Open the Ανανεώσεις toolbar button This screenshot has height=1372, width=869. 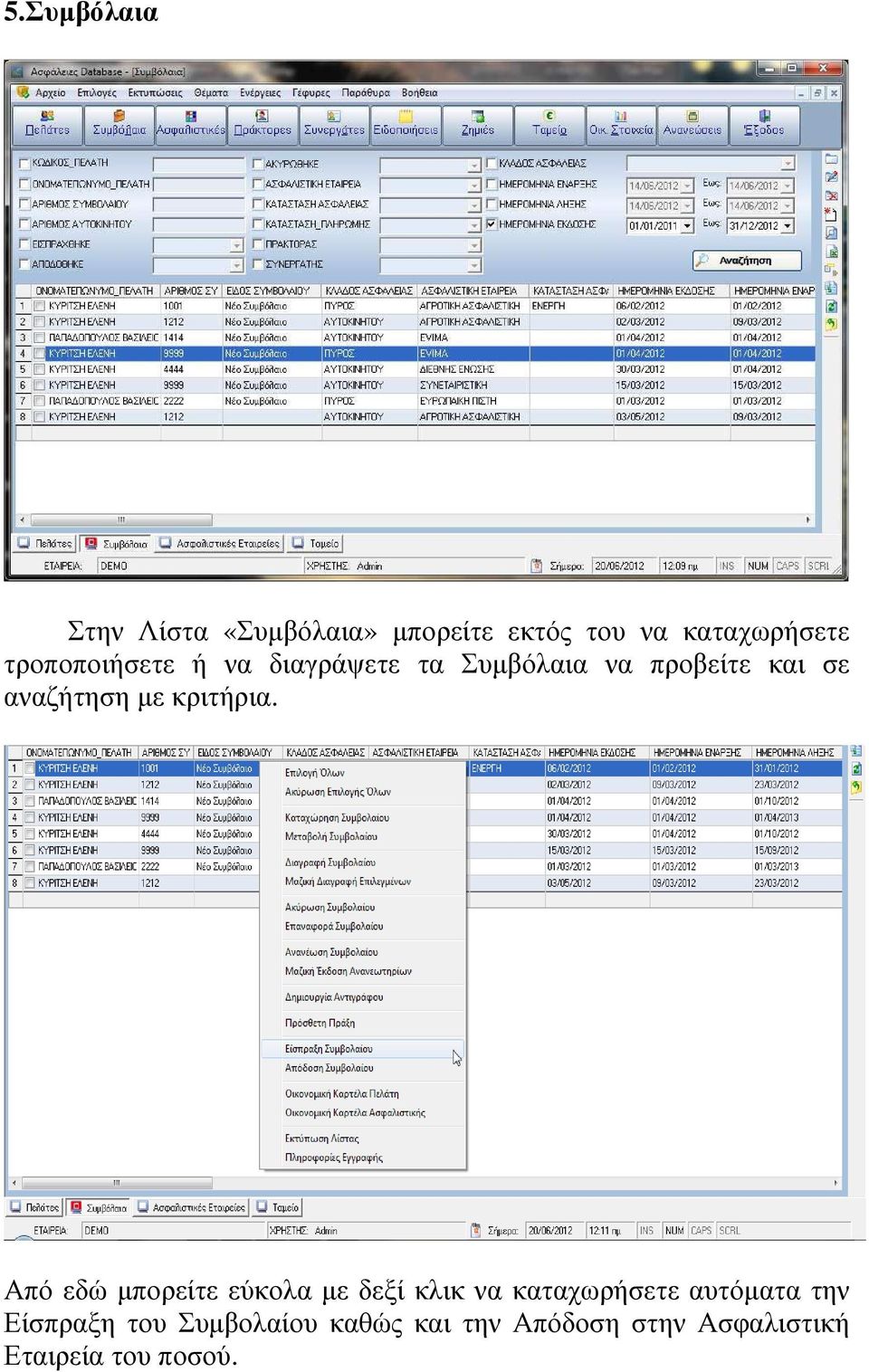pyautogui.click(x=692, y=124)
